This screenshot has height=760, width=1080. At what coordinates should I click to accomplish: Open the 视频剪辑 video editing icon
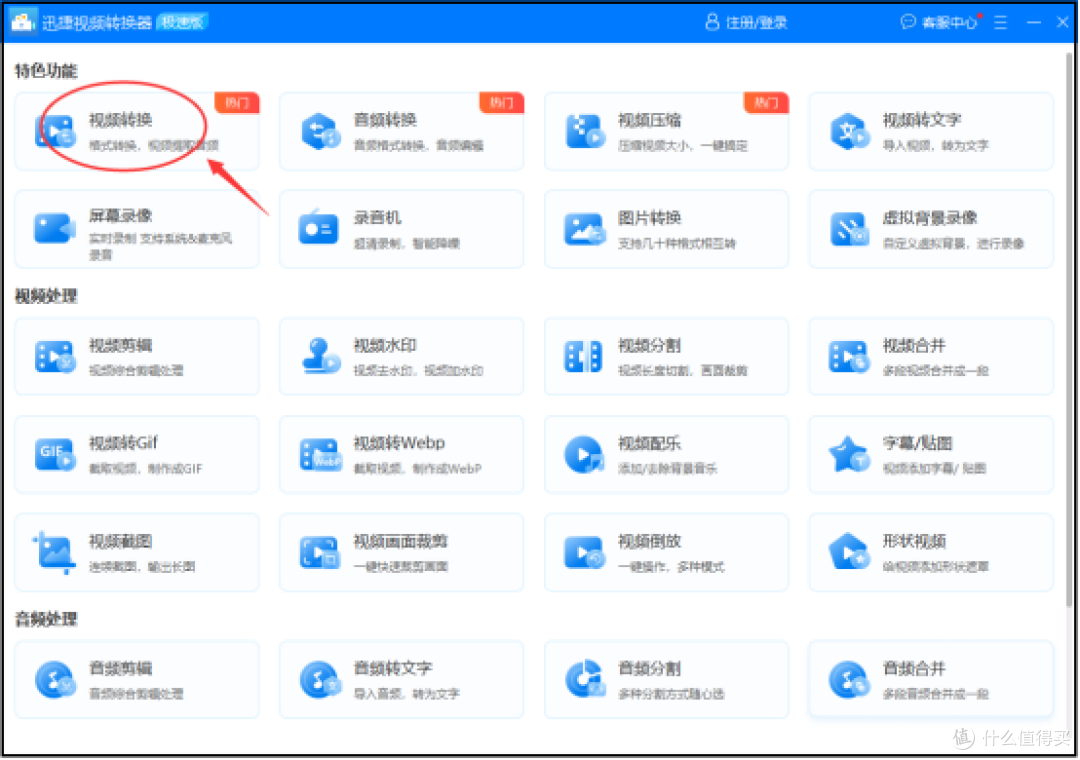[54, 356]
